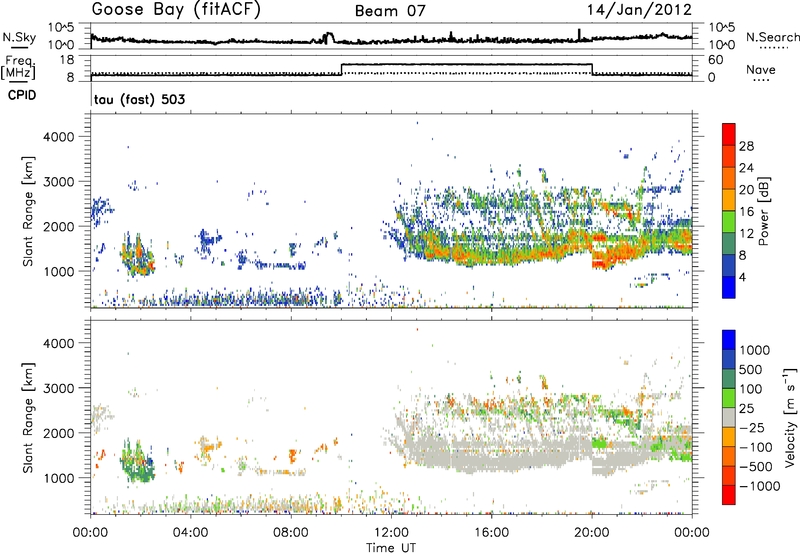Click the sky noise bump near 09:30
This screenshot has height=554, width=800.
[x=328, y=38]
